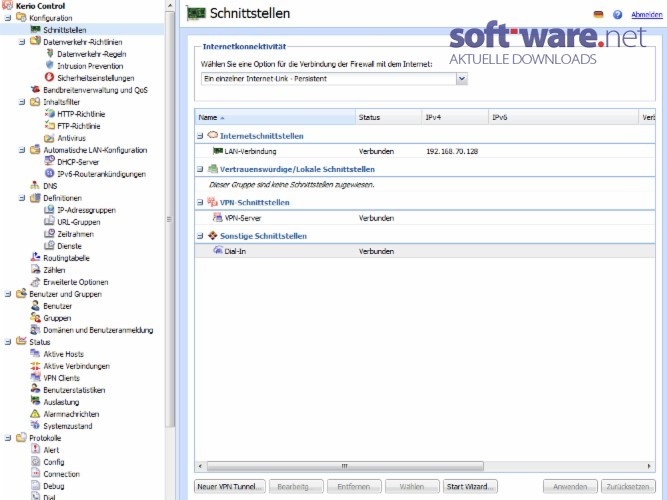Click the table scrollbar right arrow
This screenshot has width=667, height=500.
[x=649, y=466]
